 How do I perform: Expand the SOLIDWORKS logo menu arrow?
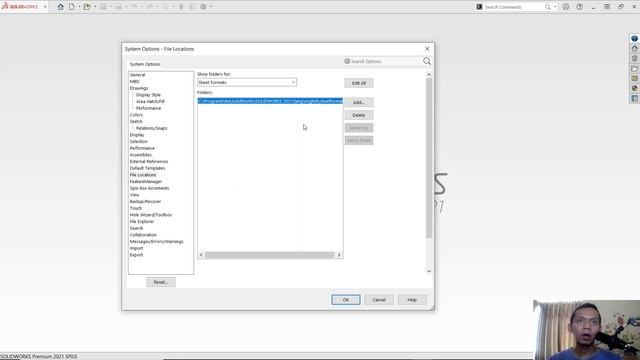[x=45, y=7]
